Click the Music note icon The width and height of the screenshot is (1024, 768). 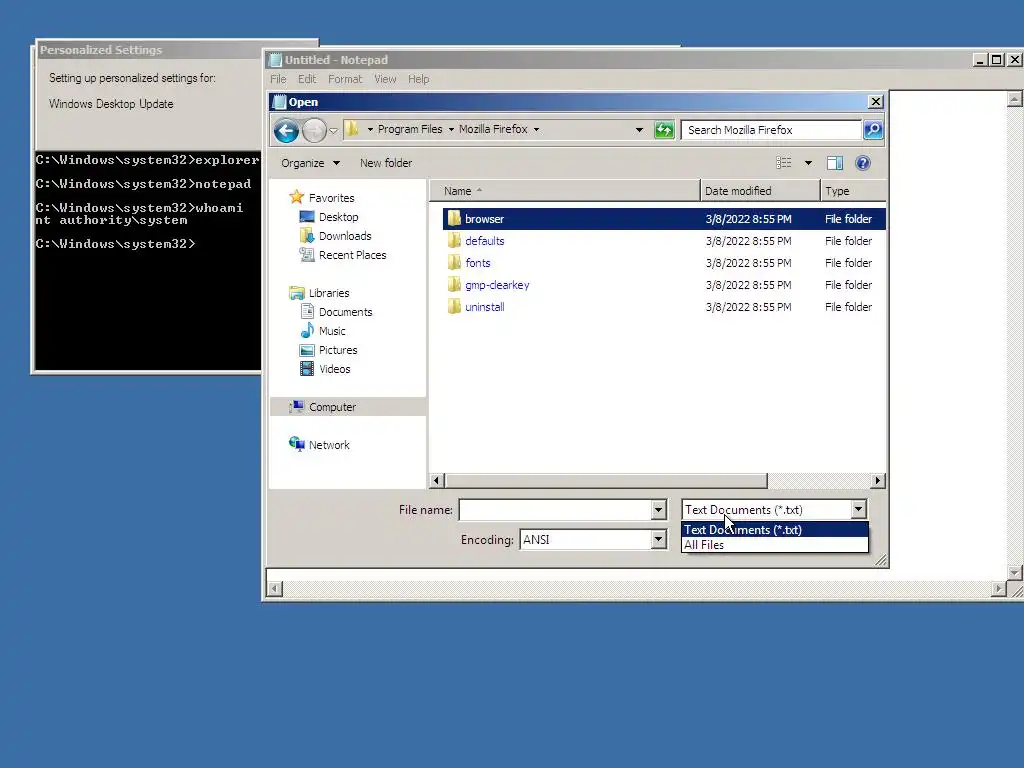click(307, 330)
